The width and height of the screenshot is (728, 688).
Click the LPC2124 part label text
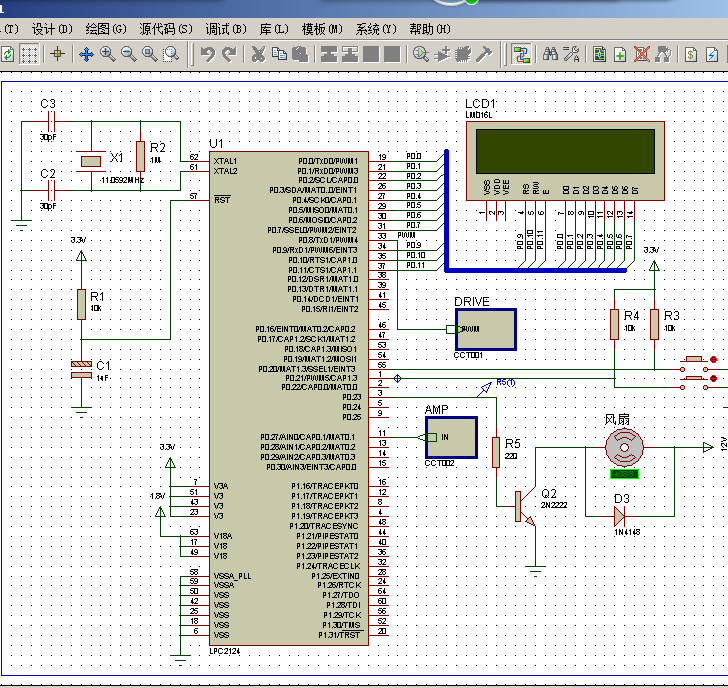(x=225, y=651)
